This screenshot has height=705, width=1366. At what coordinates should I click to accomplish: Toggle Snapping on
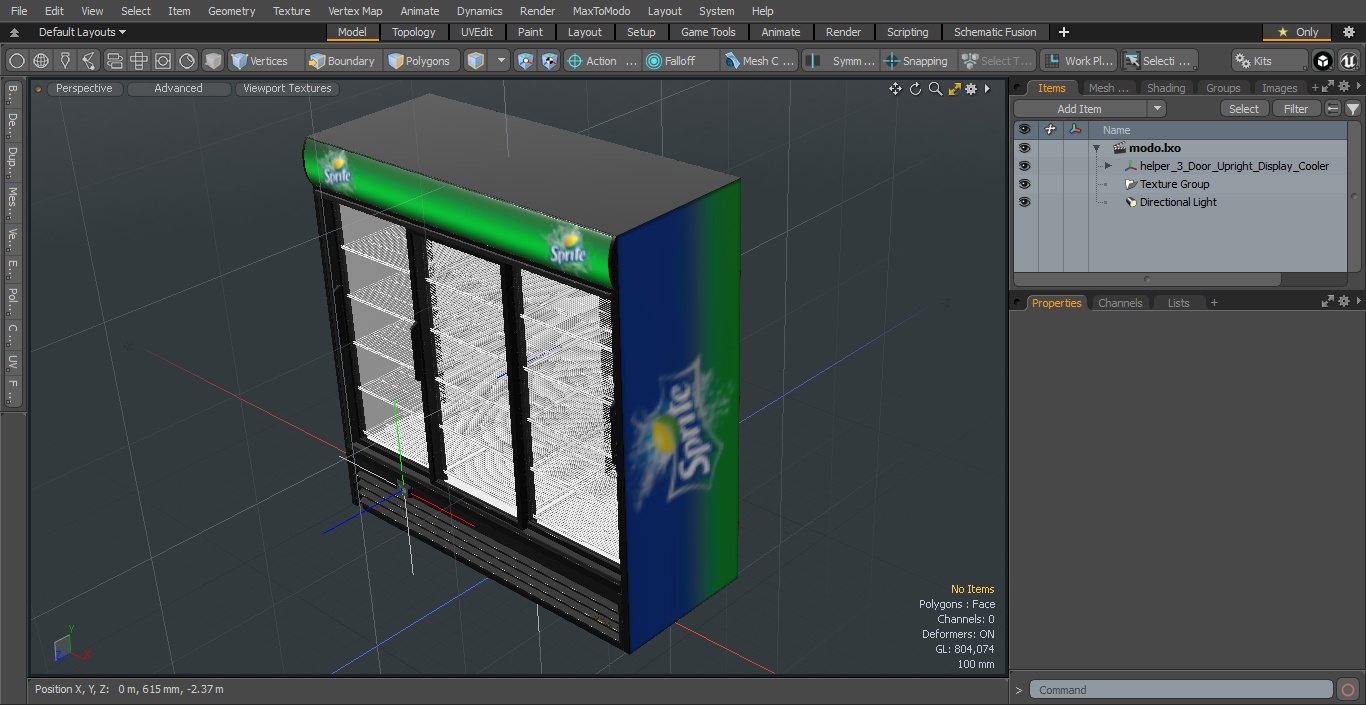(x=915, y=61)
